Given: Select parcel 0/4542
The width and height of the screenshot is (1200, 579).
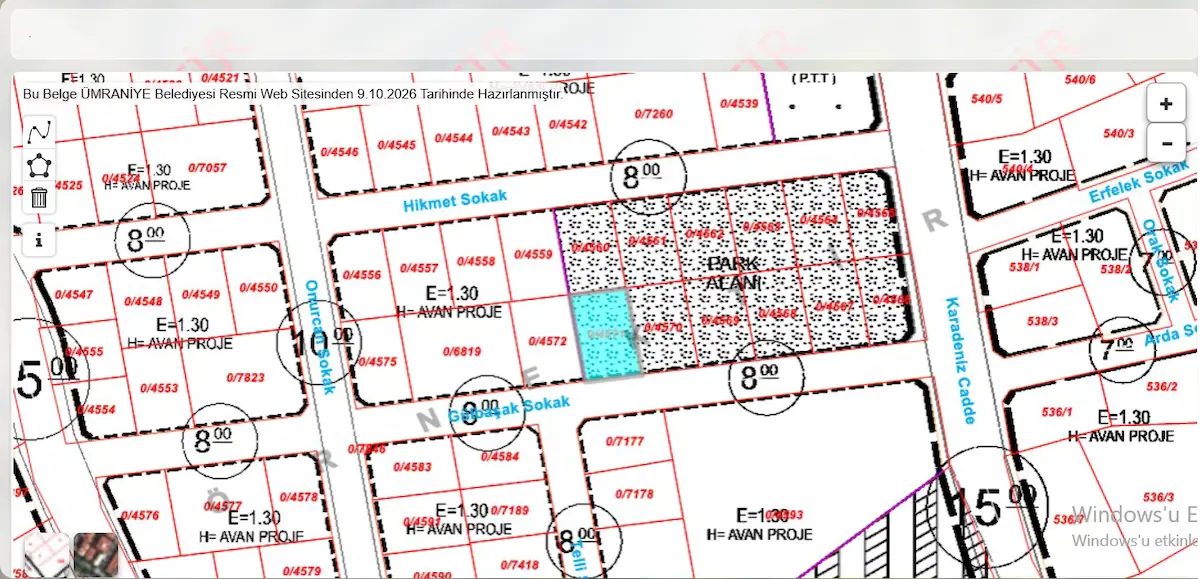Looking at the screenshot, I should [569, 124].
